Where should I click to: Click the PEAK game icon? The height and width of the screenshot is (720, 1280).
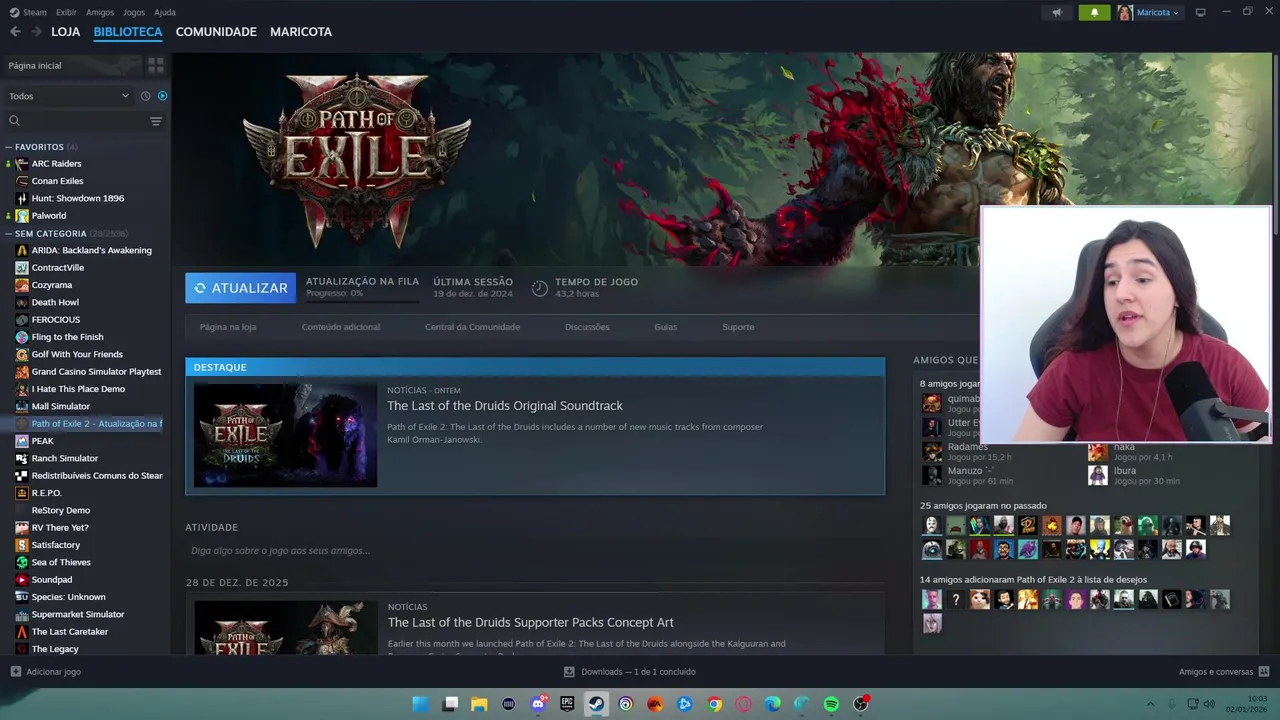pyautogui.click(x=22, y=441)
